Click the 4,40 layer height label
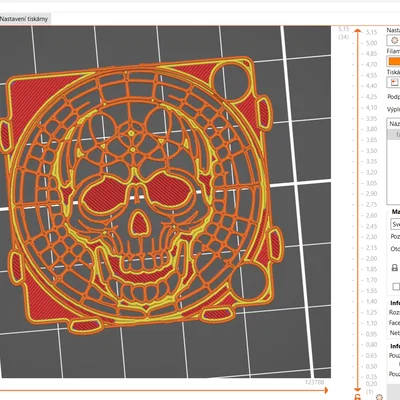Viewport: 400px width, 400px height. (371, 86)
